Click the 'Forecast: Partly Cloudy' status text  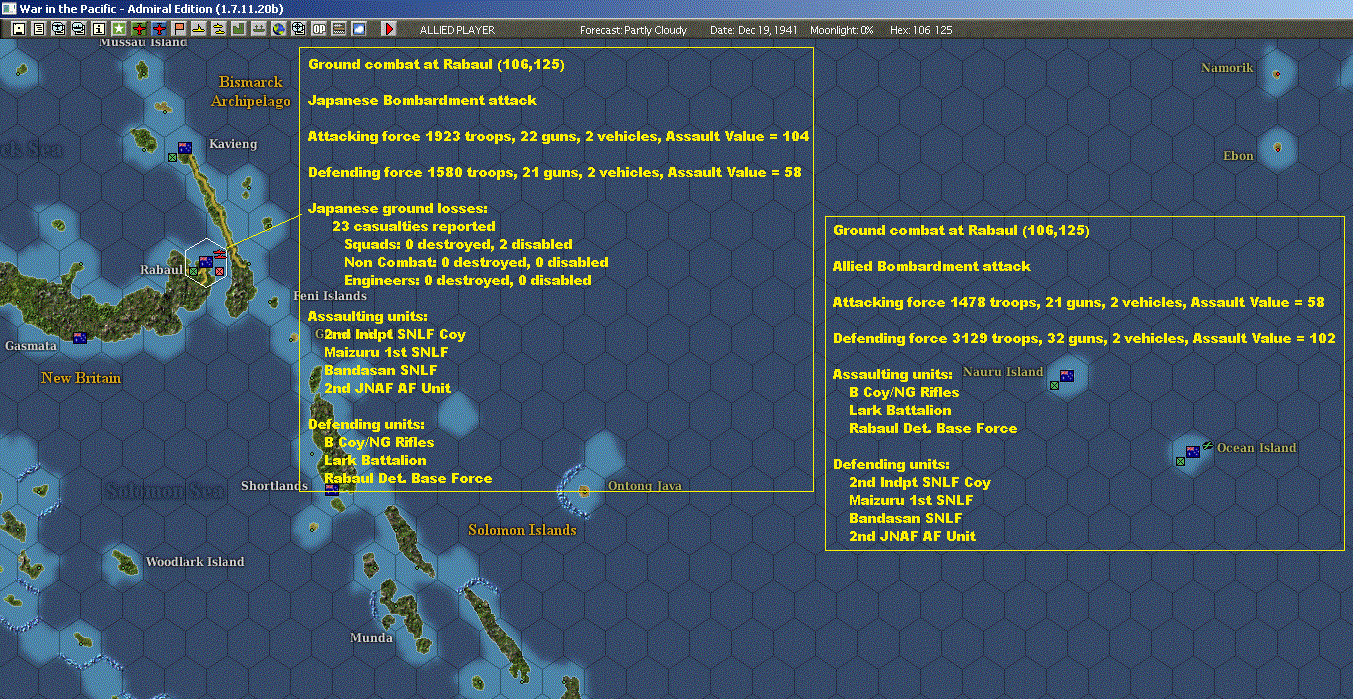click(x=634, y=30)
